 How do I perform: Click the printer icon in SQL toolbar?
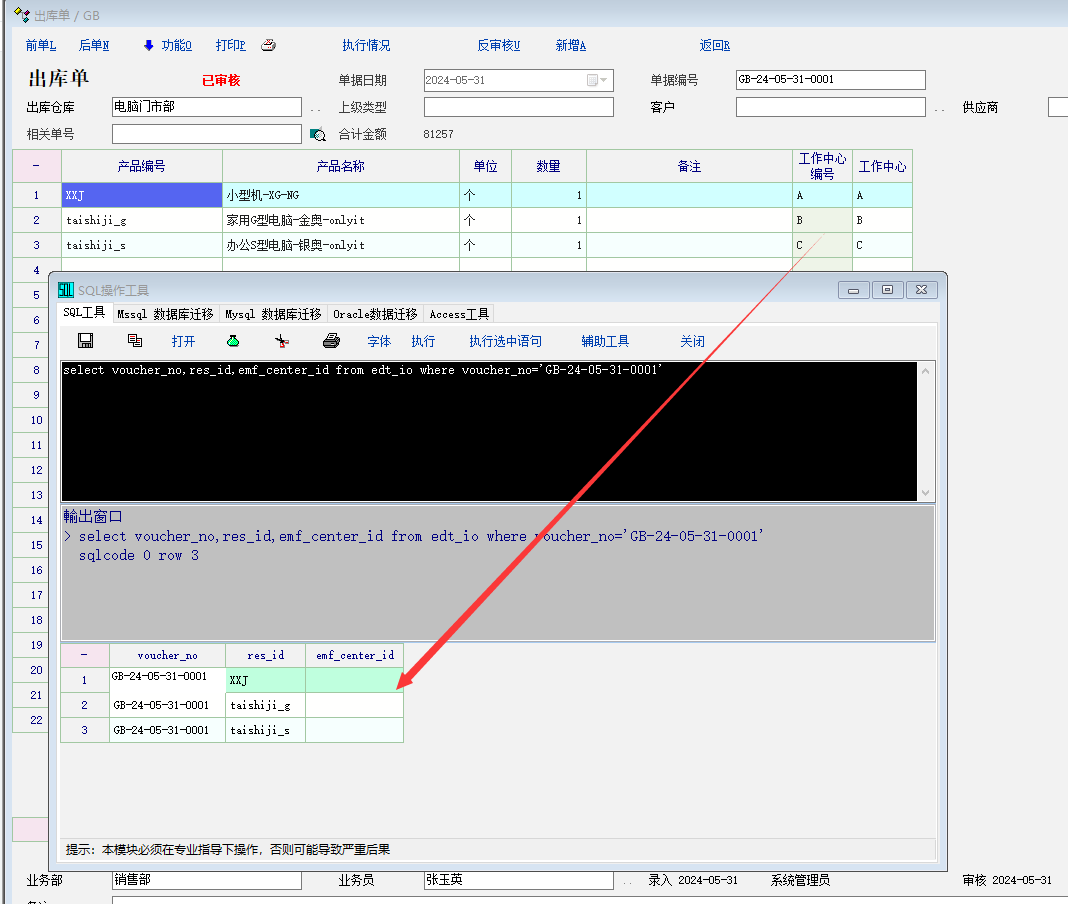(332, 341)
